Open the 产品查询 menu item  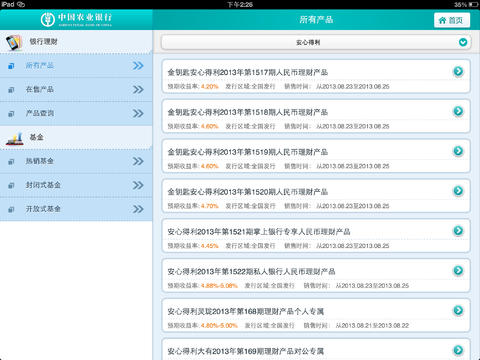[x=76, y=113]
